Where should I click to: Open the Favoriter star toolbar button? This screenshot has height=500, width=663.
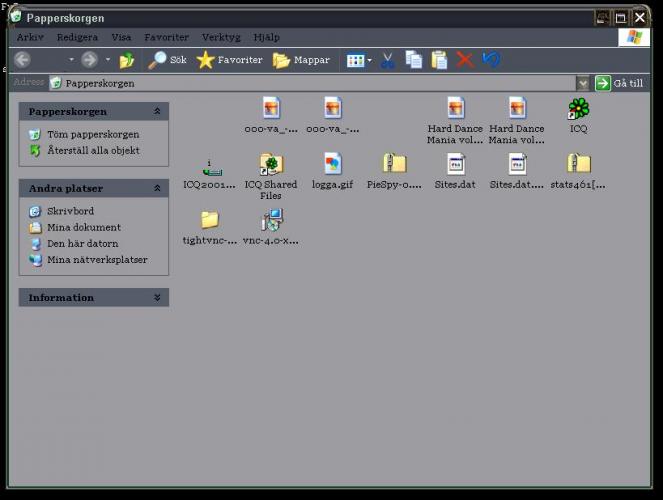coord(229,60)
